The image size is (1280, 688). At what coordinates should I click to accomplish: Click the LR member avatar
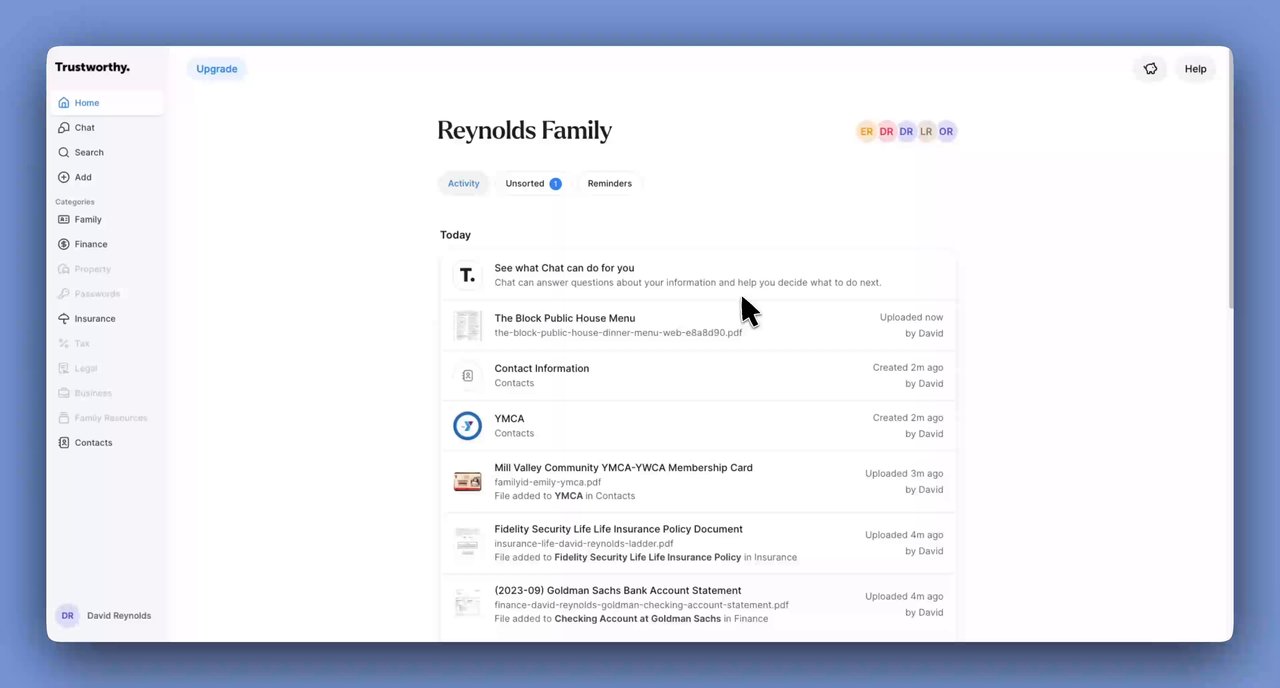pos(926,132)
